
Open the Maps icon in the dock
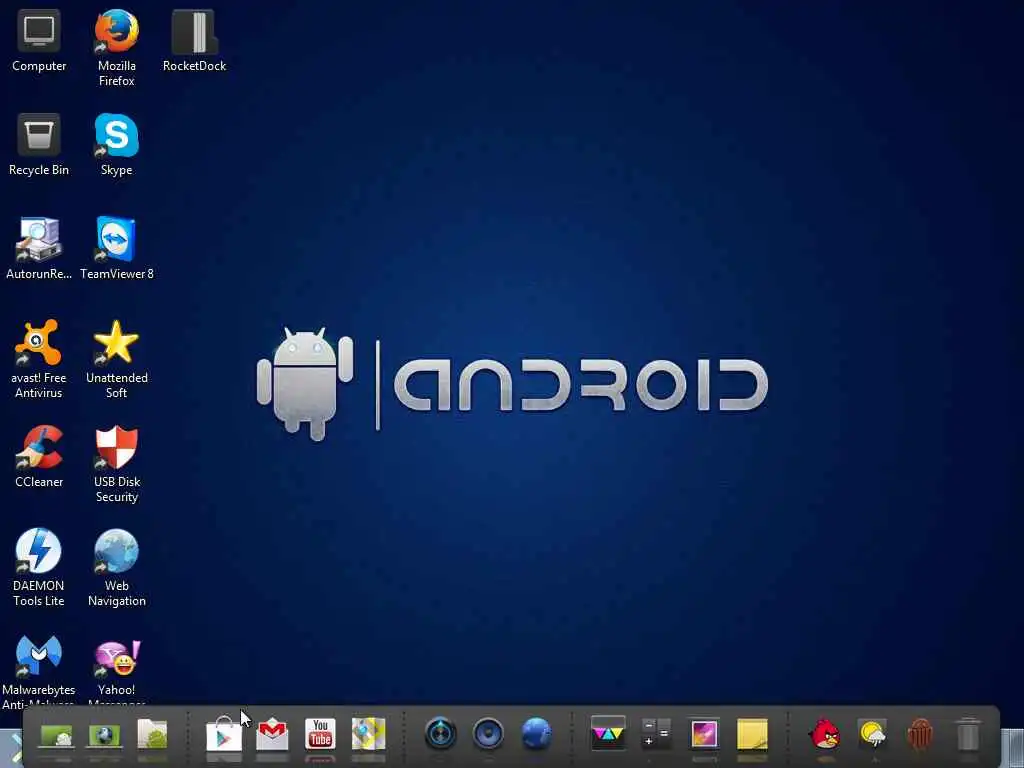tap(368, 734)
